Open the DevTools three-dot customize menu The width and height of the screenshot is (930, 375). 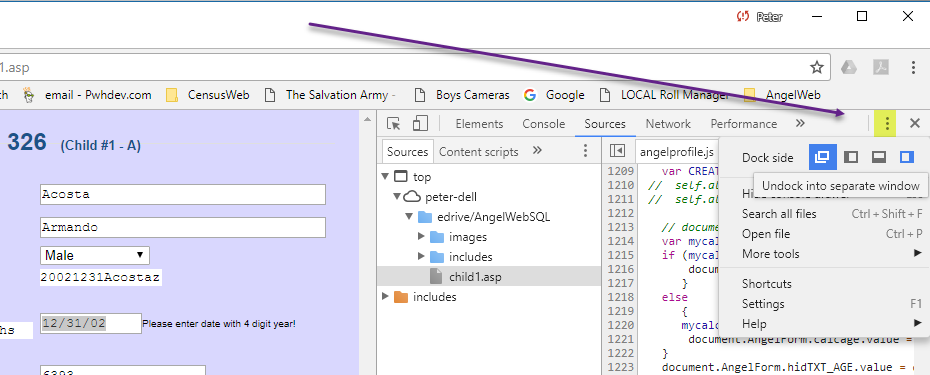(887, 123)
